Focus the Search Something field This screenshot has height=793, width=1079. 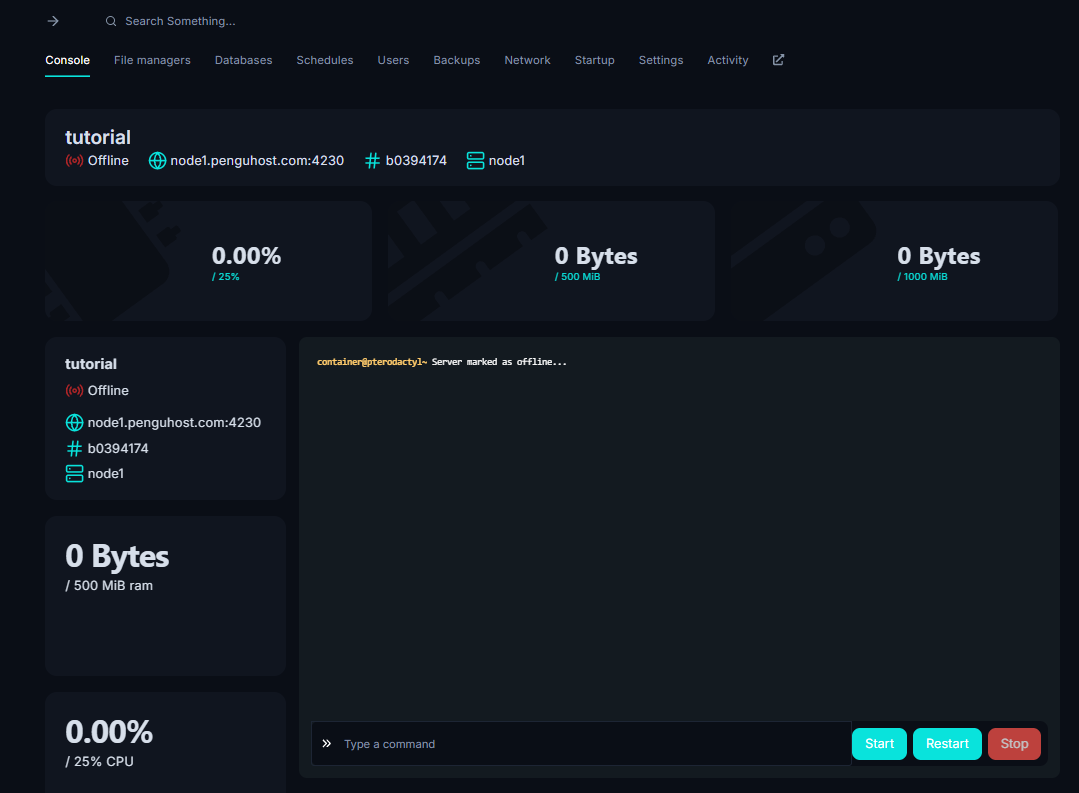coord(180,21)
